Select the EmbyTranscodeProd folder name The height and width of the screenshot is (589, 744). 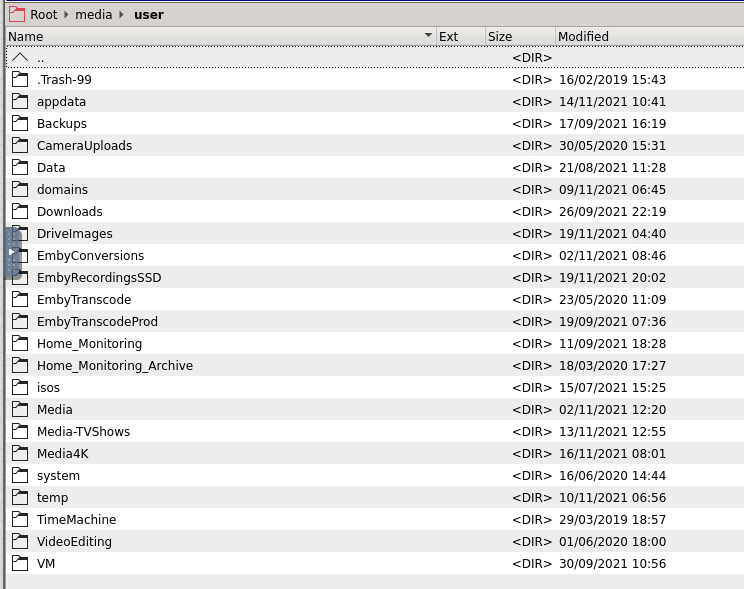pos(97,321)
